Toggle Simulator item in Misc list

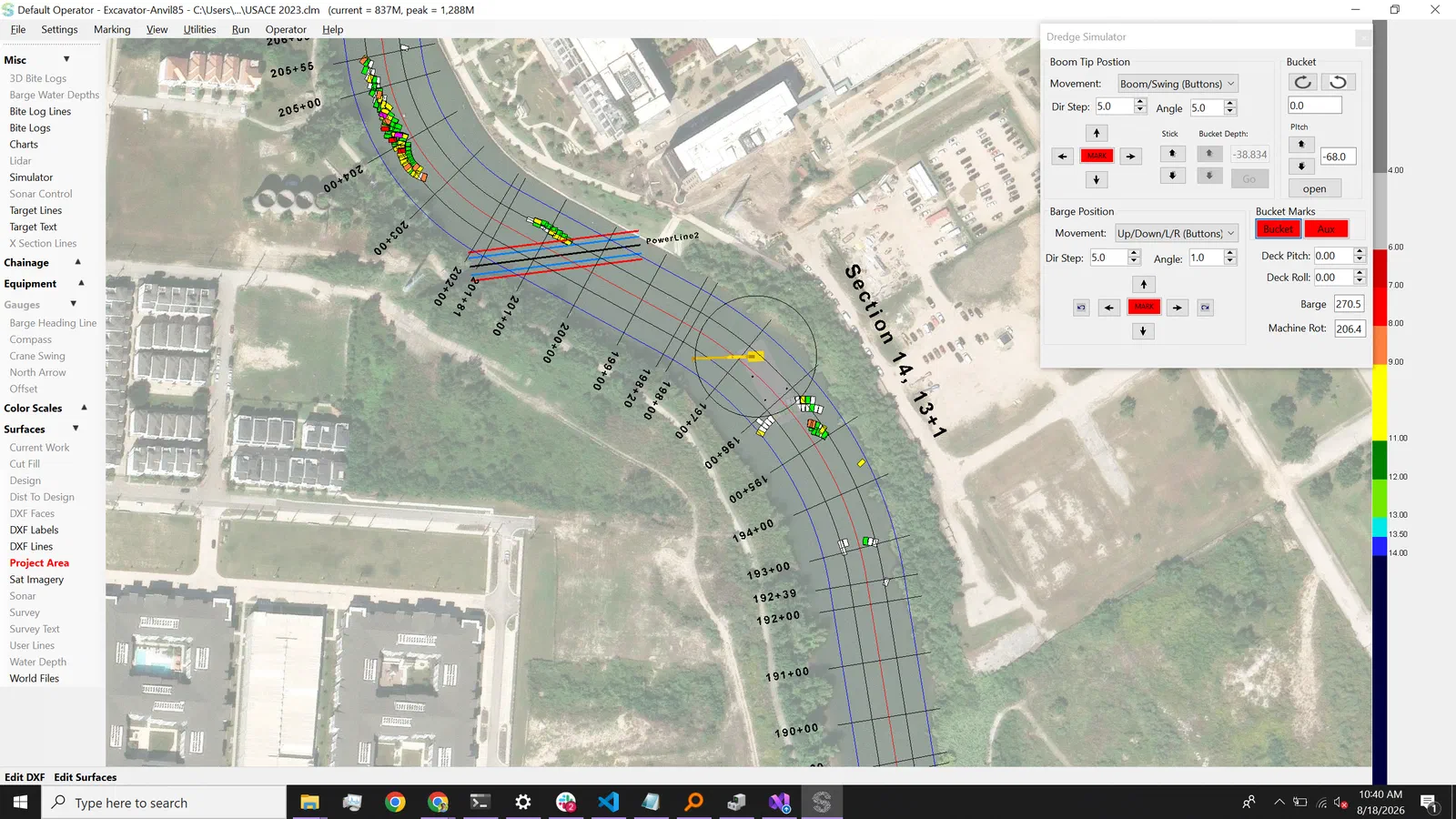(31, 177)
